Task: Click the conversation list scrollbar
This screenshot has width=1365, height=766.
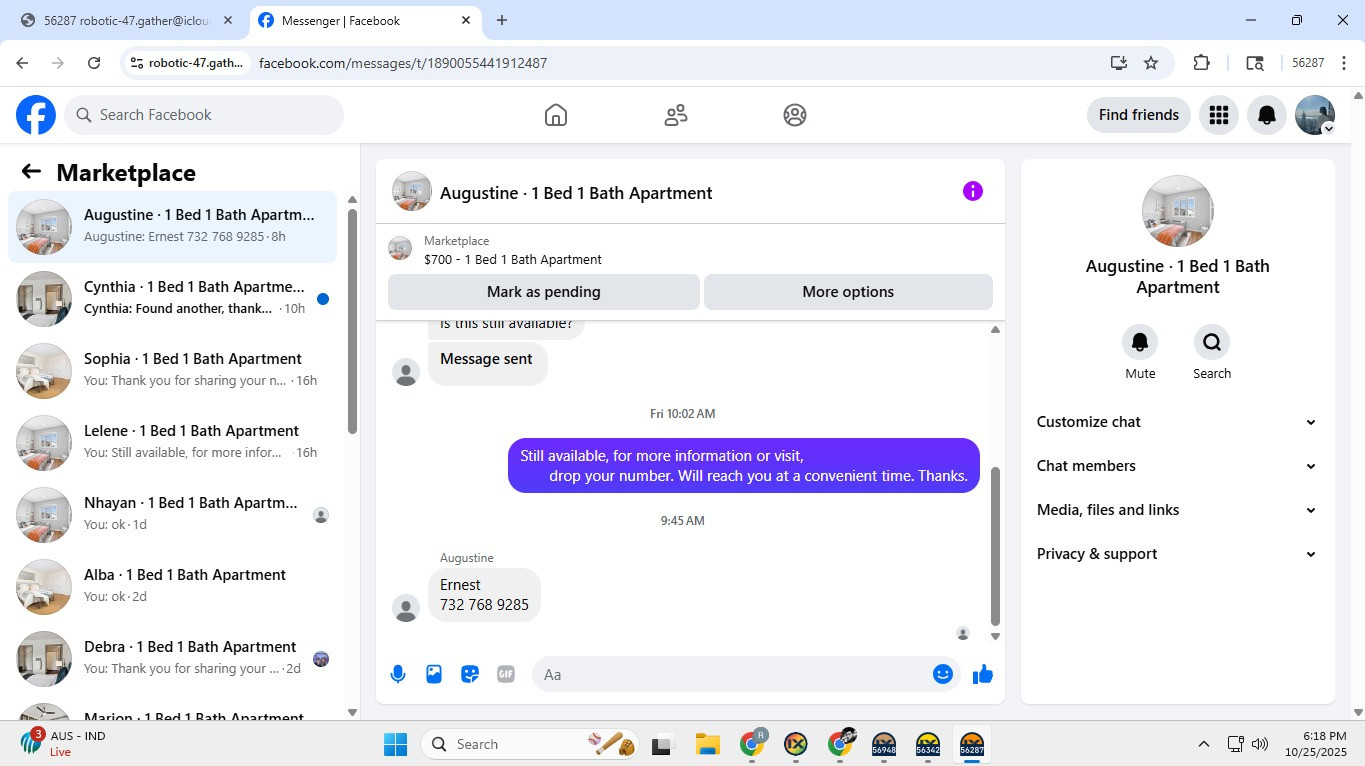Action: tap(352, 320)
